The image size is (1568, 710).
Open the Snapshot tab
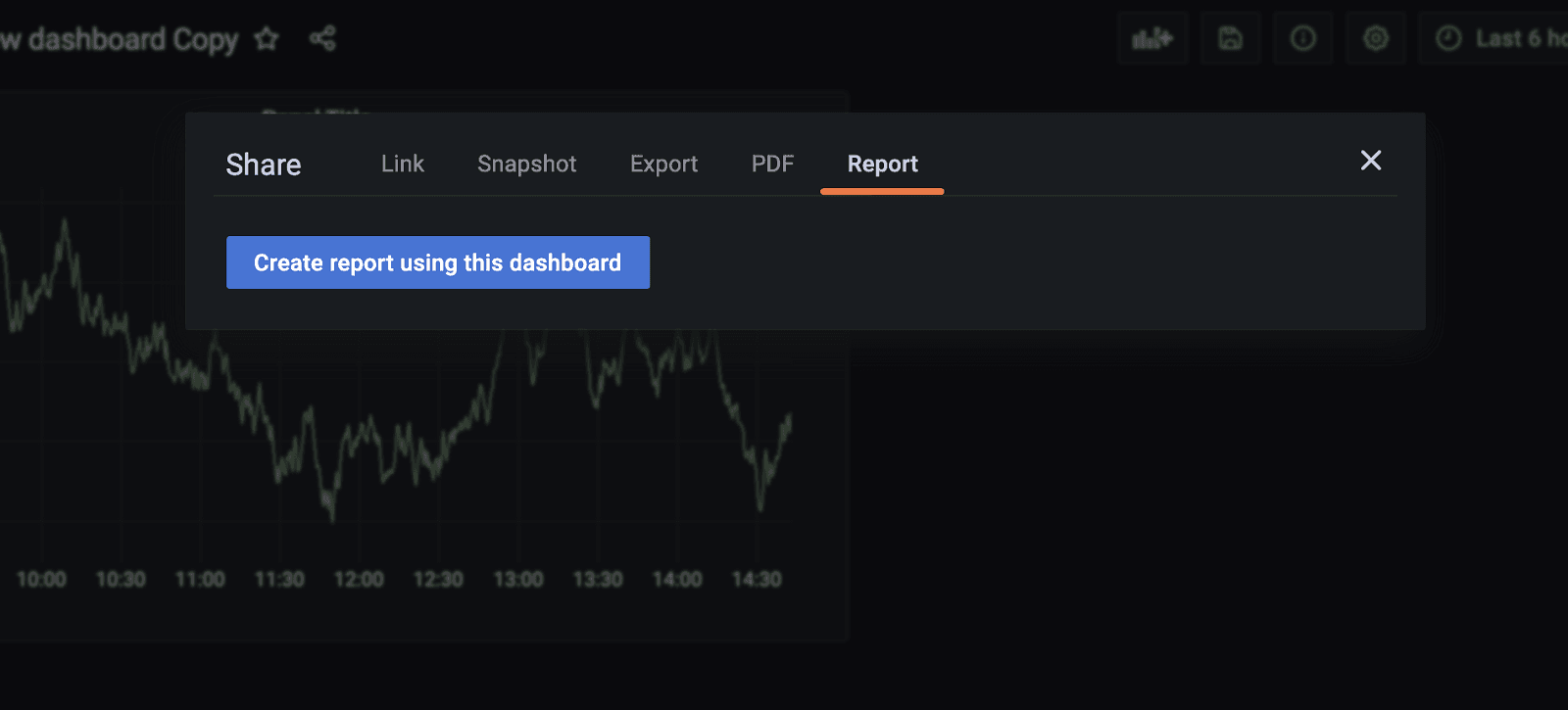click(x=526, y=164)
